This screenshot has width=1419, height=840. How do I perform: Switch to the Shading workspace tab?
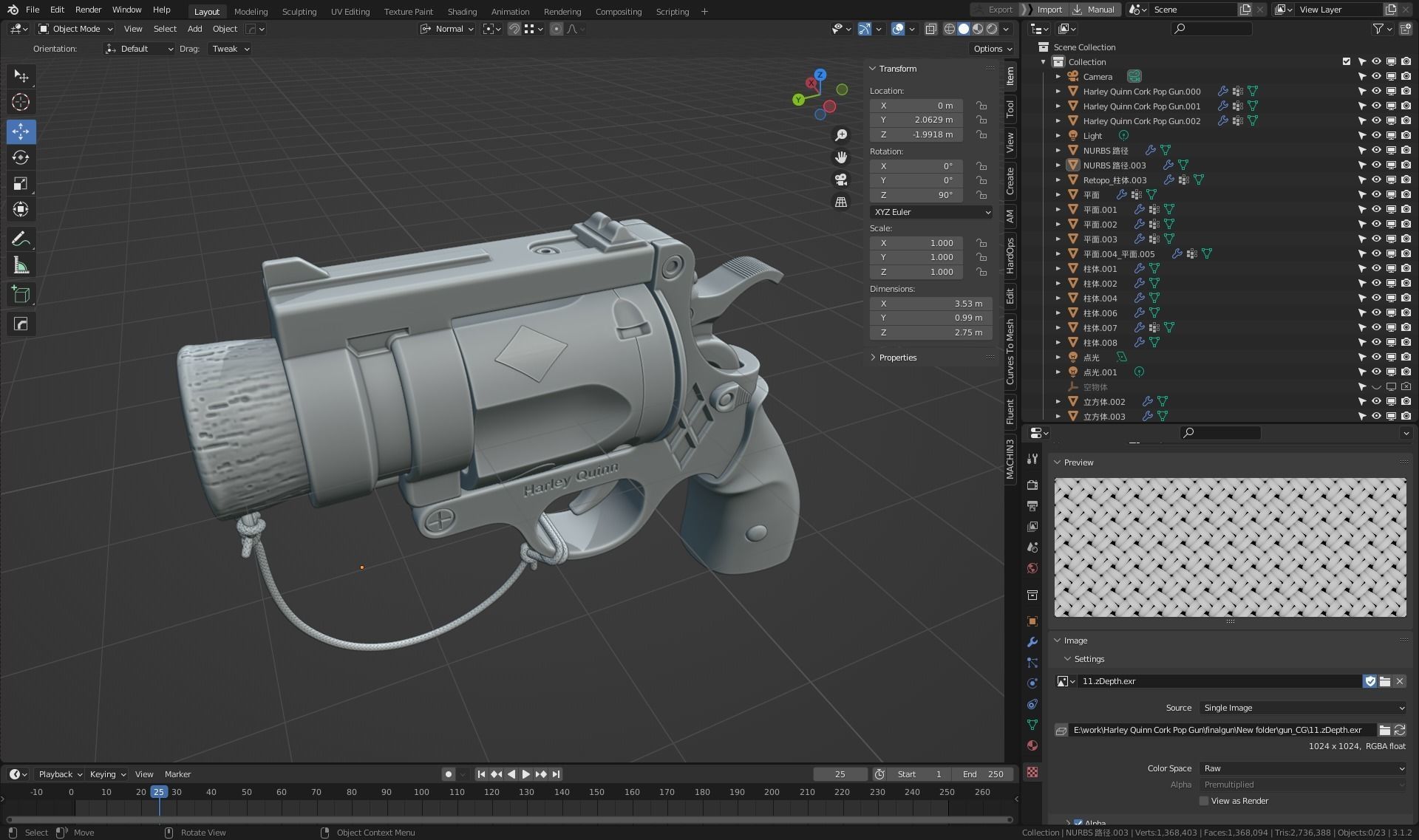click(x=462, y=11)
